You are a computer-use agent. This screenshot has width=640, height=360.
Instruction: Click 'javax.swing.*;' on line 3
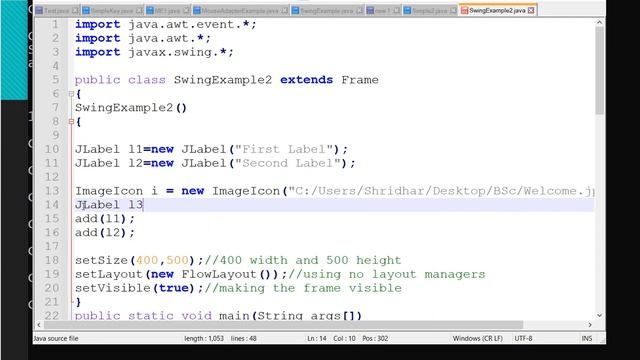tap(181, 52)
